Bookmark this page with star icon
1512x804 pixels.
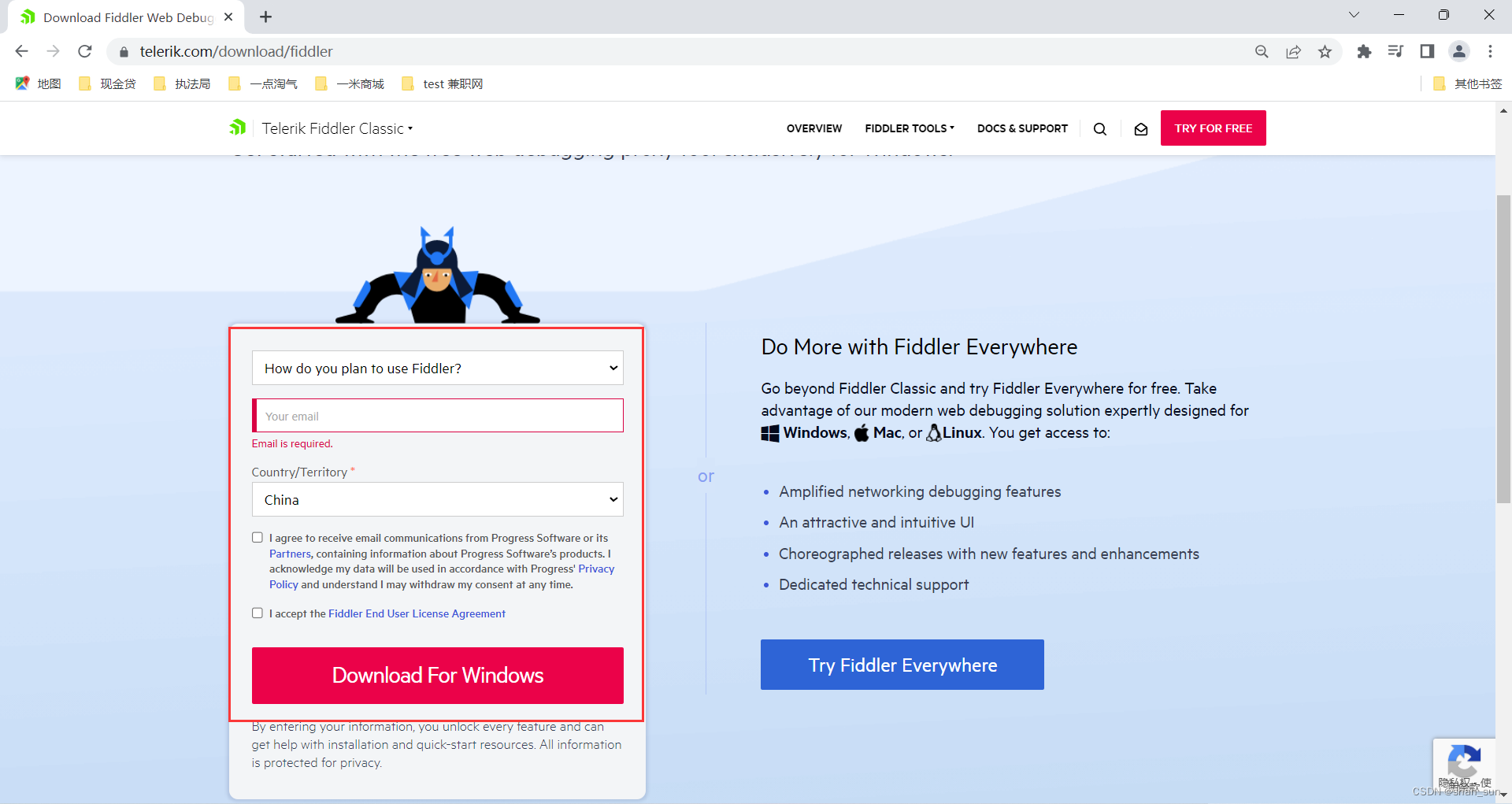(x=1325, y=51)
